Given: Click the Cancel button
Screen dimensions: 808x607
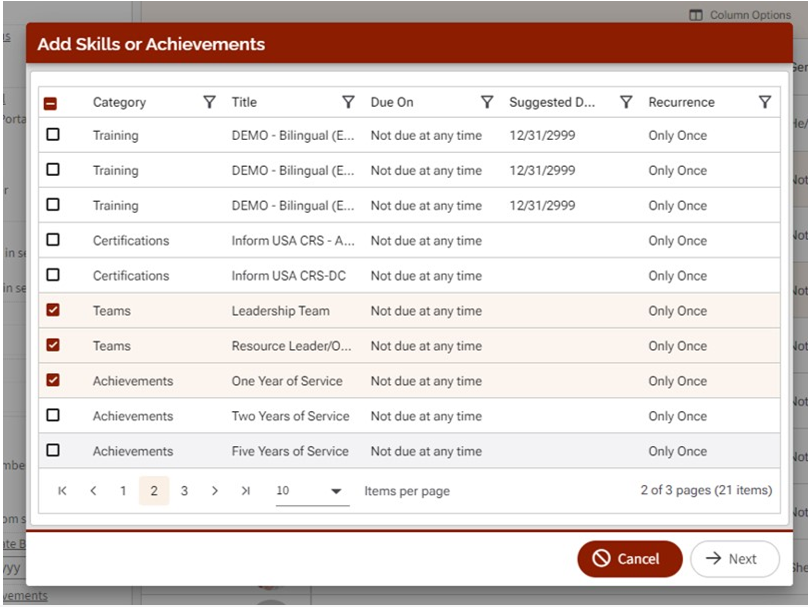Looking at the screenshot, I should click(629, 559).
